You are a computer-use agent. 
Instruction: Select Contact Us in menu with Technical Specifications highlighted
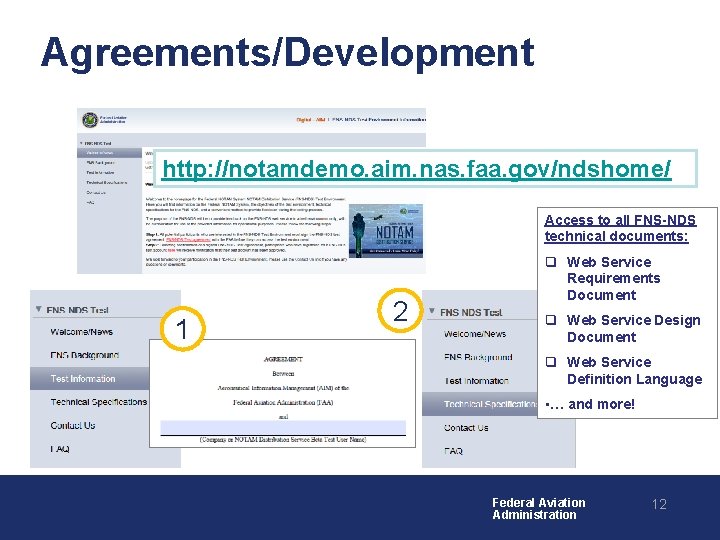tap(466, 428)
